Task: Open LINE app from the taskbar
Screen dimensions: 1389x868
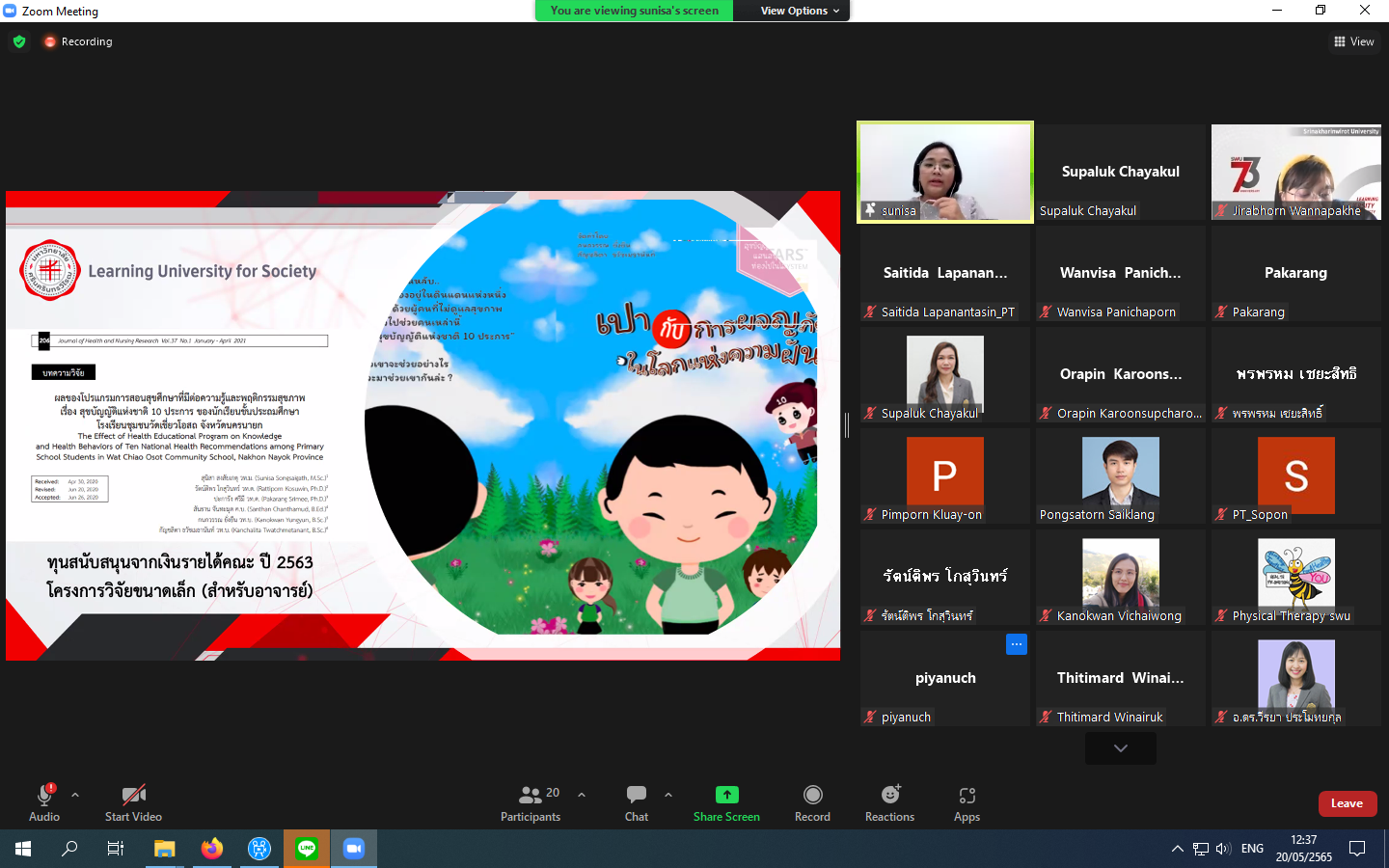Action: click(307, 849)
